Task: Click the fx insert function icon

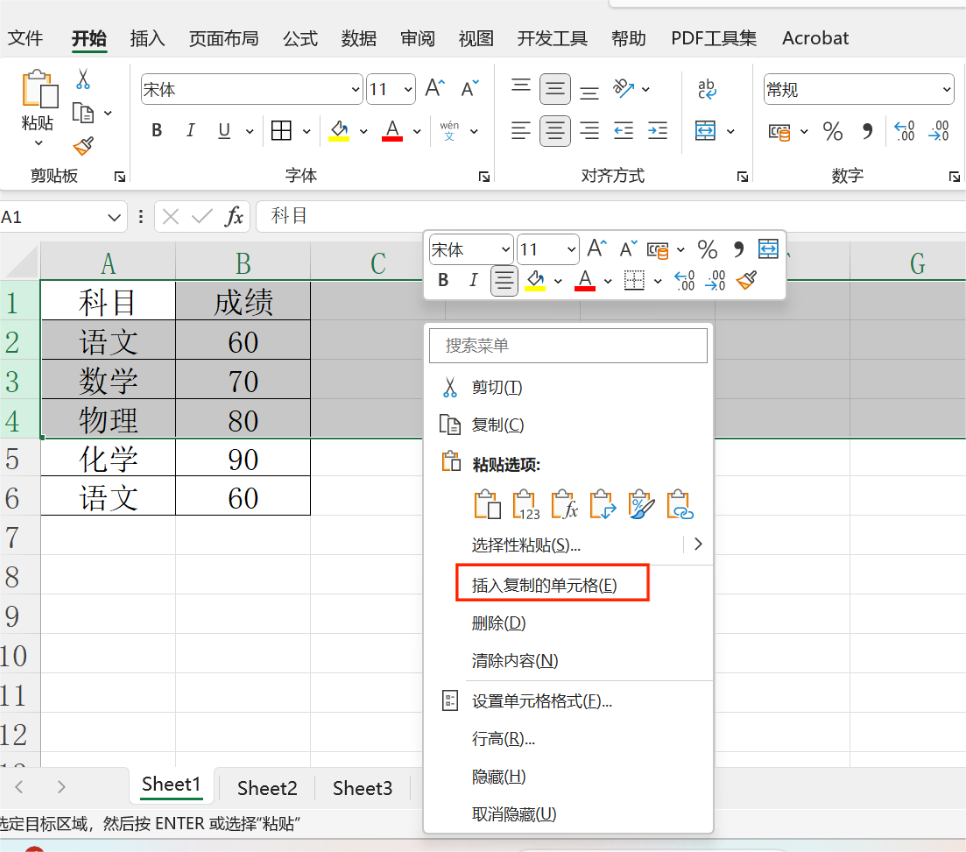Action: coord(234,216)
